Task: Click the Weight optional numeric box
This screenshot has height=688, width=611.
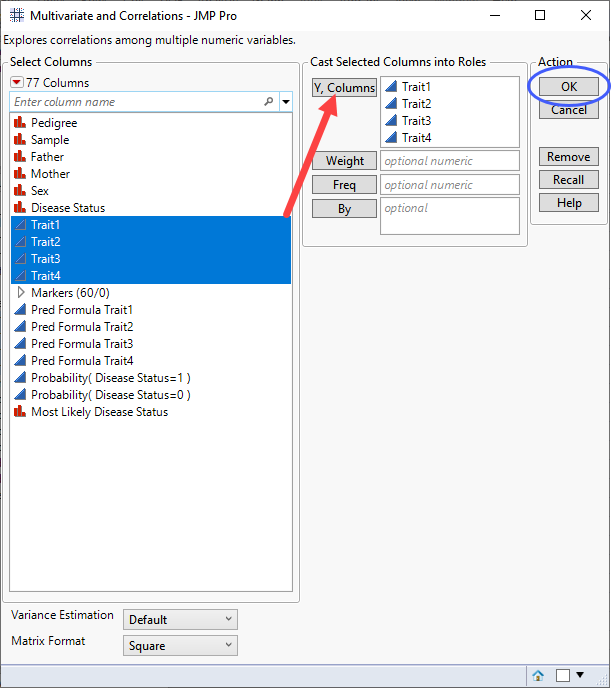Action: tap(450, 161)
